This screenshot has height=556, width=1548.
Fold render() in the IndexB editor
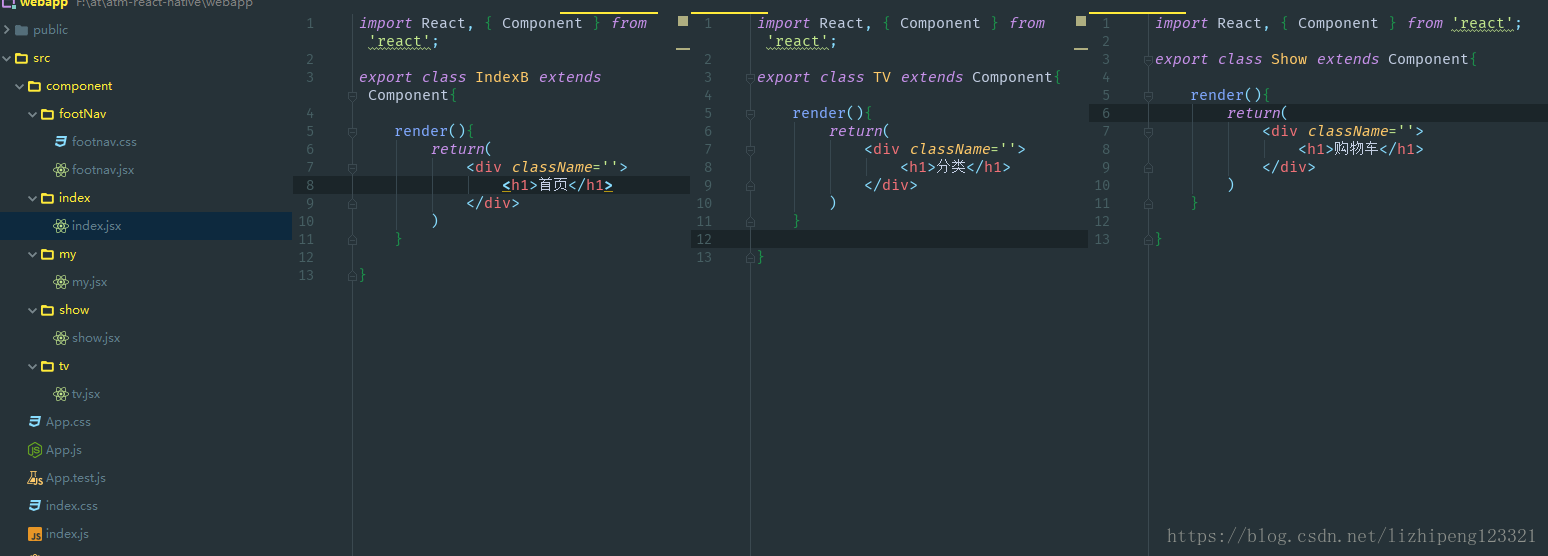coord(352,132)
